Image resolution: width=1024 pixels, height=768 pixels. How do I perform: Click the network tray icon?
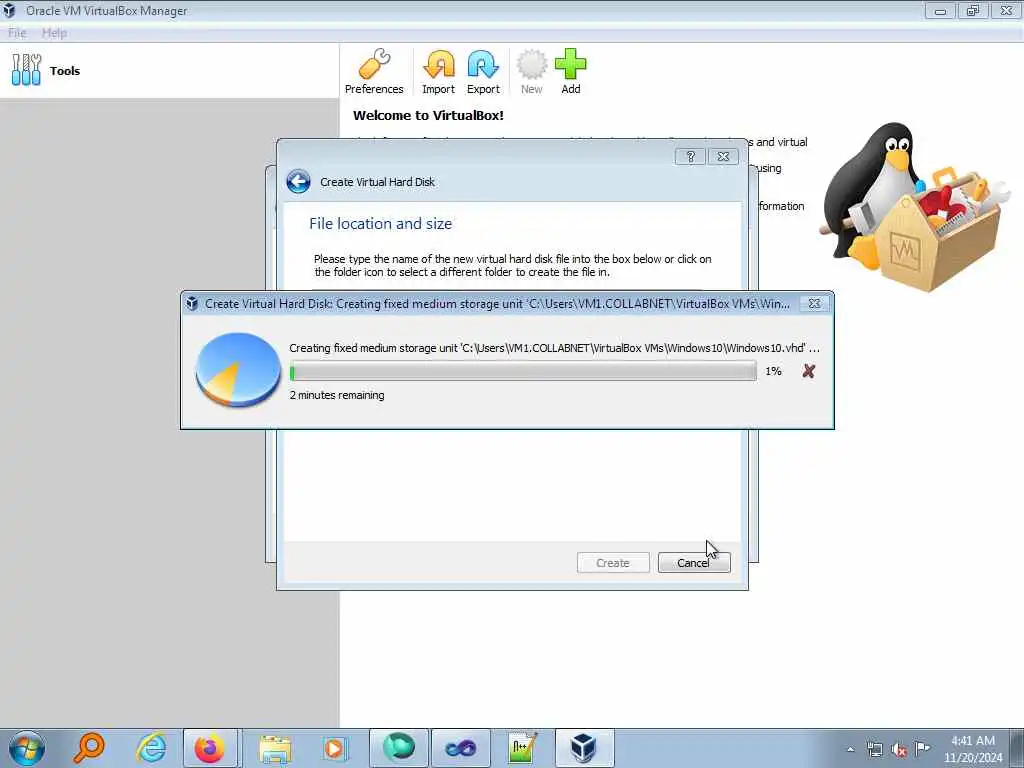coord(874,750)
